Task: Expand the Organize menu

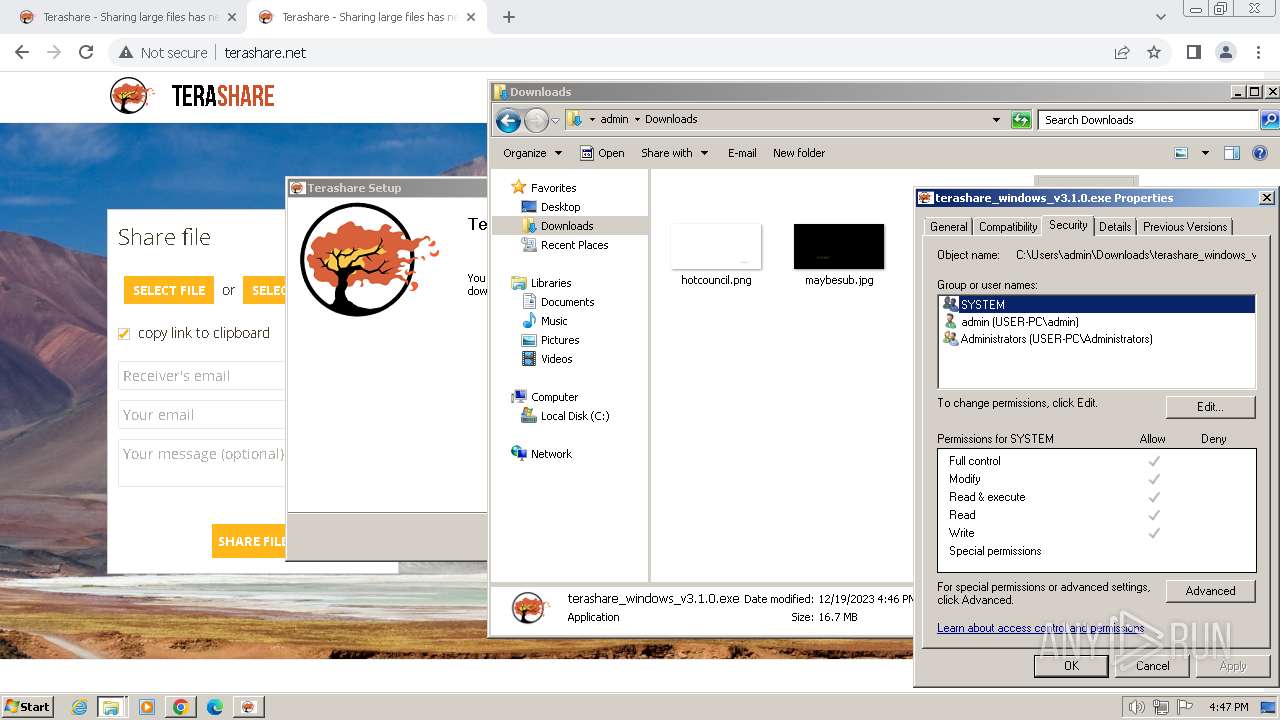Action: tap(532, 153)
